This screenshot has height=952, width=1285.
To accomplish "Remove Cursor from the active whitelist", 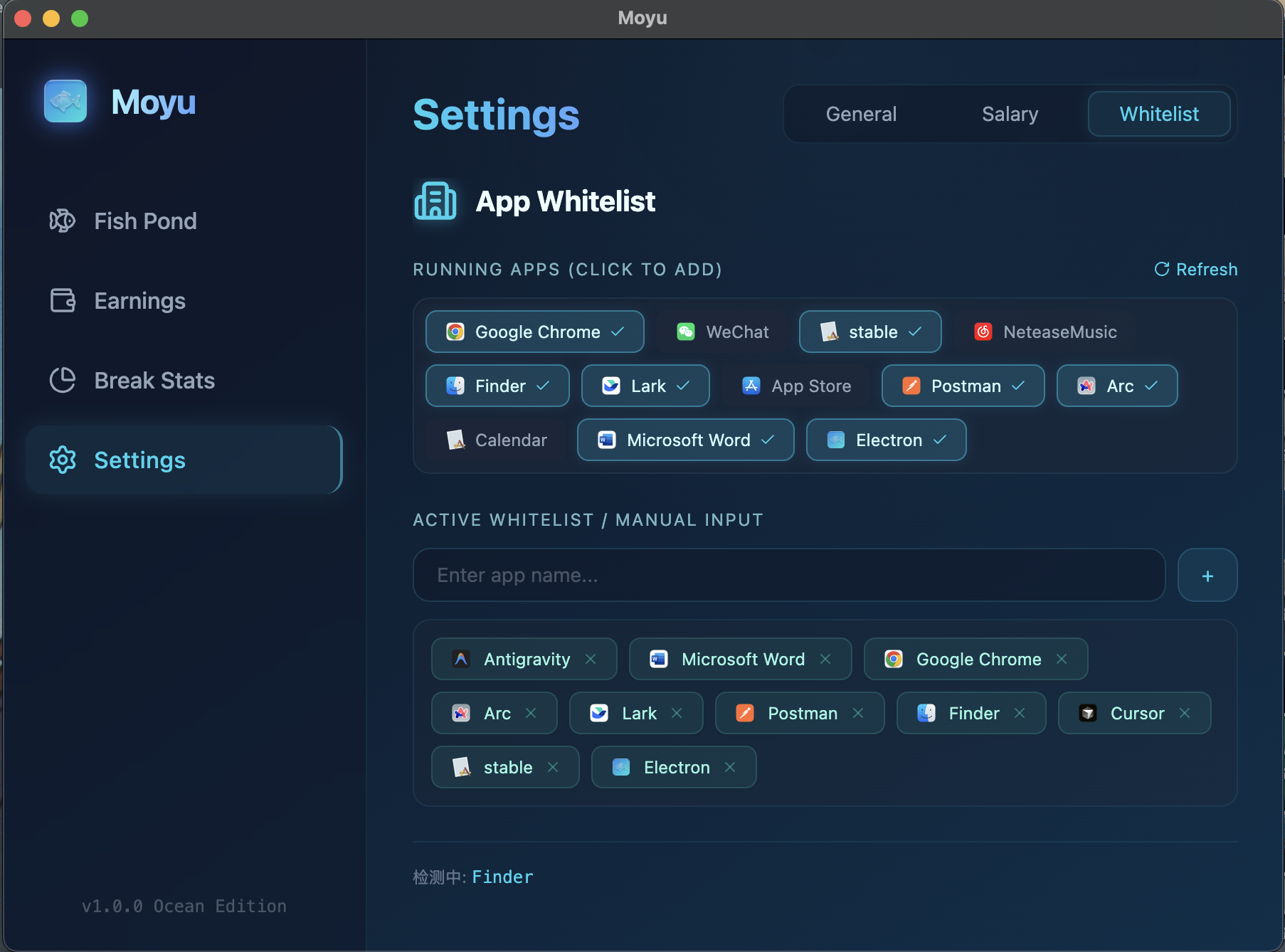I will (x=1185, y=713).
